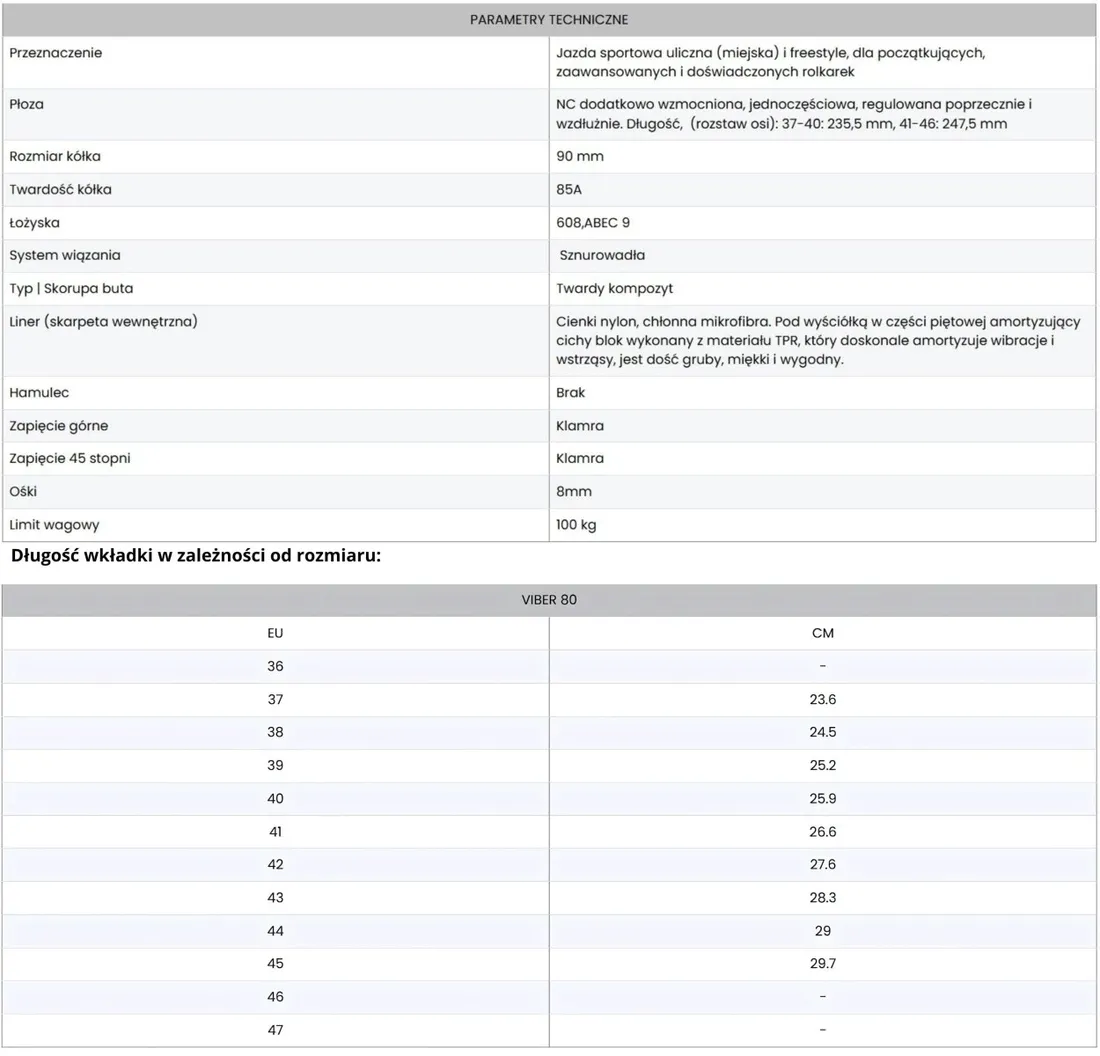1100x1056 pixels.
Task: Click the Płoza description text
Action: 793,114
